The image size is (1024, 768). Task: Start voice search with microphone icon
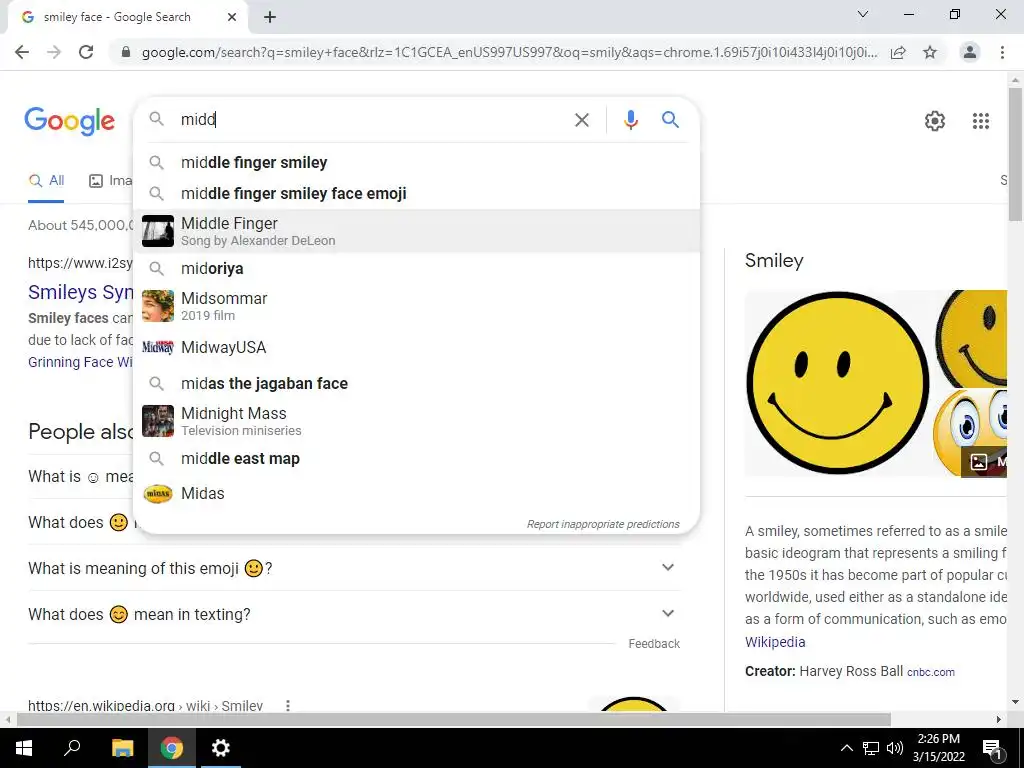click(630, 120)
